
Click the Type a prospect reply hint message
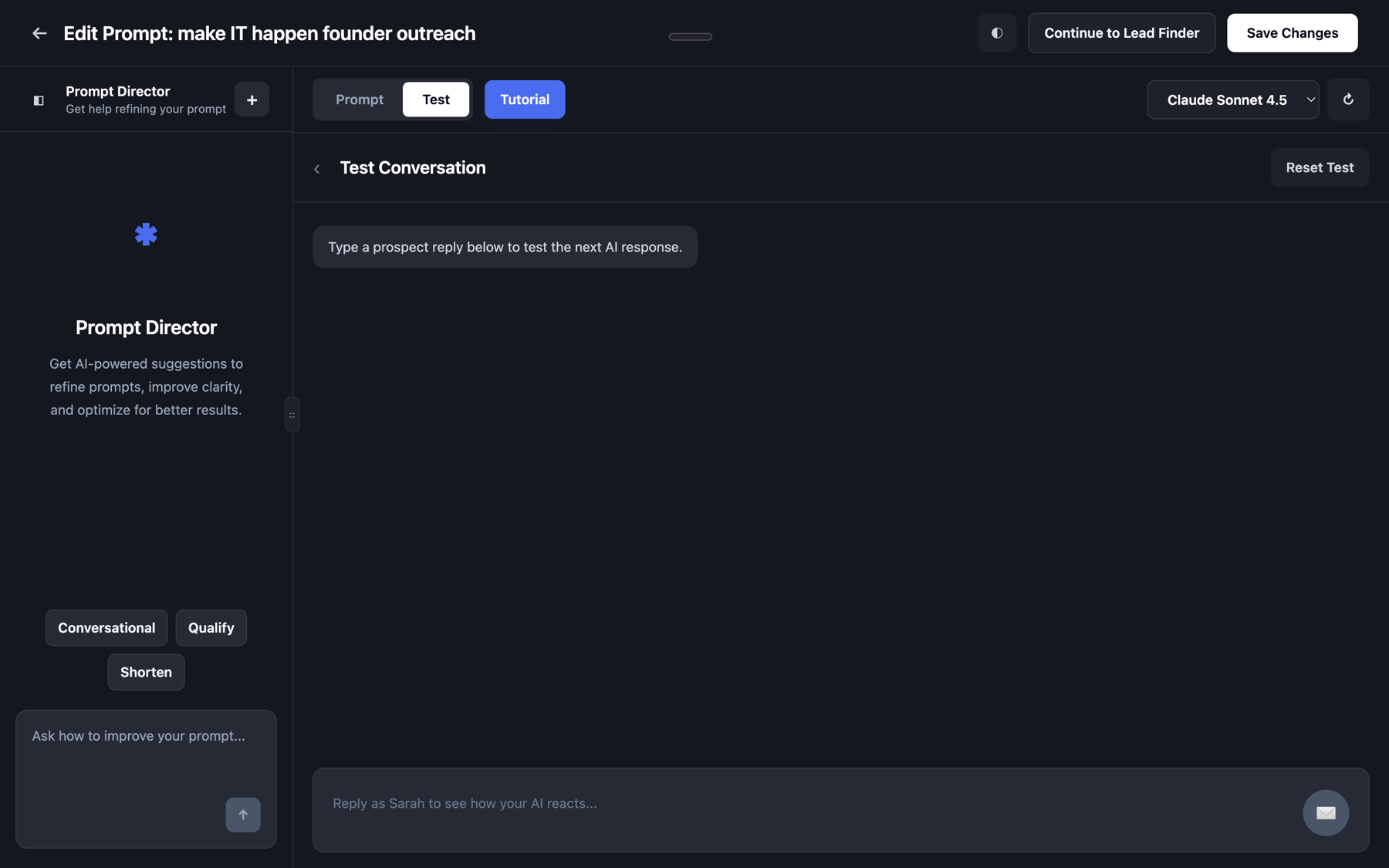pyautogui.click(x=505, y=247)
